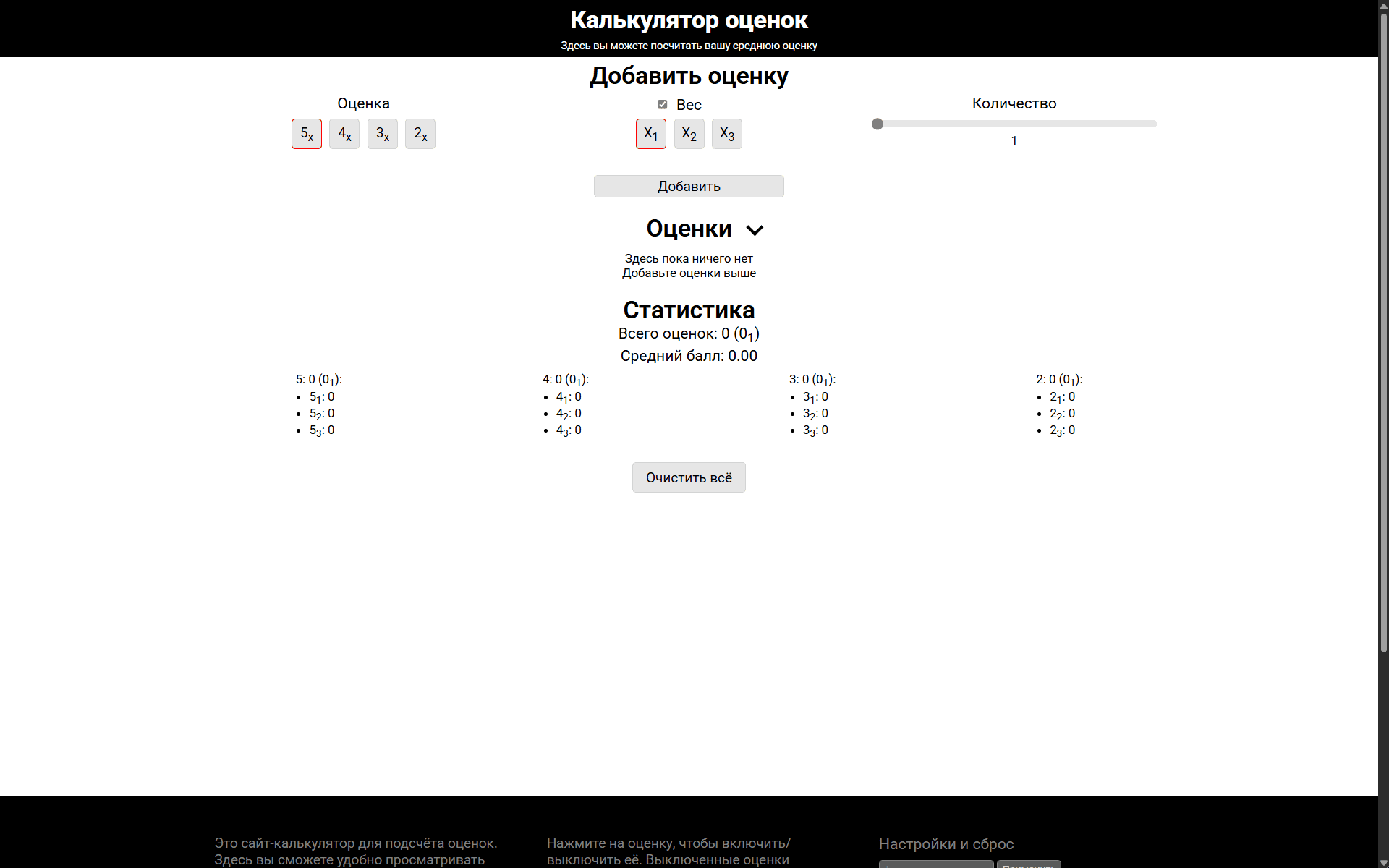Screen dimensions: 1389x868
Task: Toggle the Вес checkbox
Action: [663, 104]
